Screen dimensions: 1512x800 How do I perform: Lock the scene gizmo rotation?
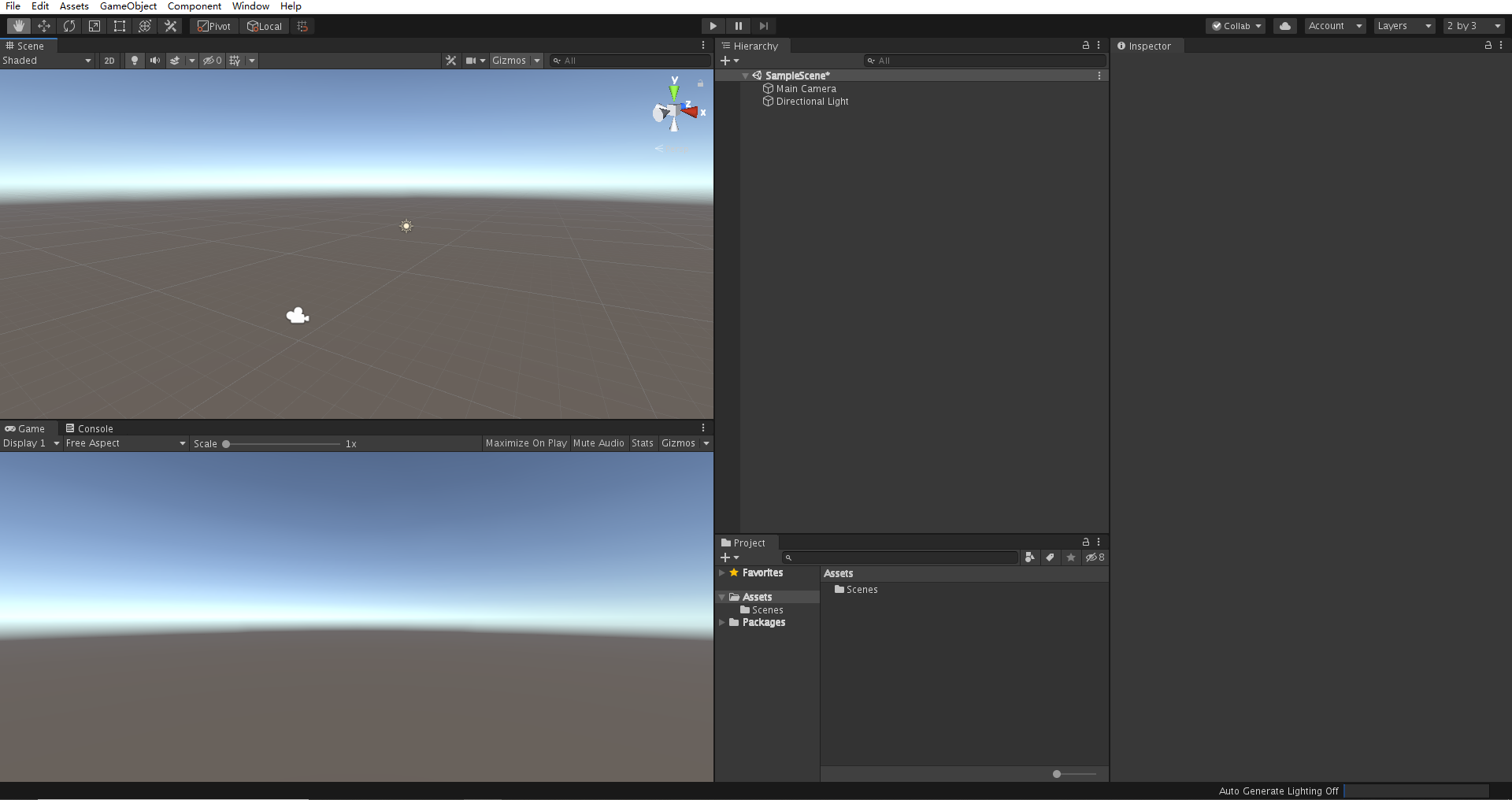(x=700, y=83)
